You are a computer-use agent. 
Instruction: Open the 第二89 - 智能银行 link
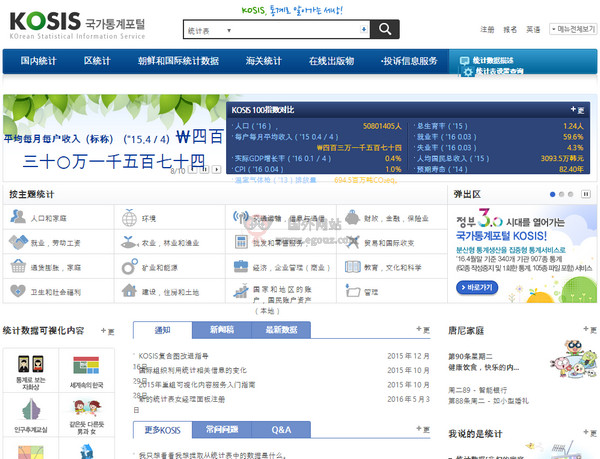[478, 390]
